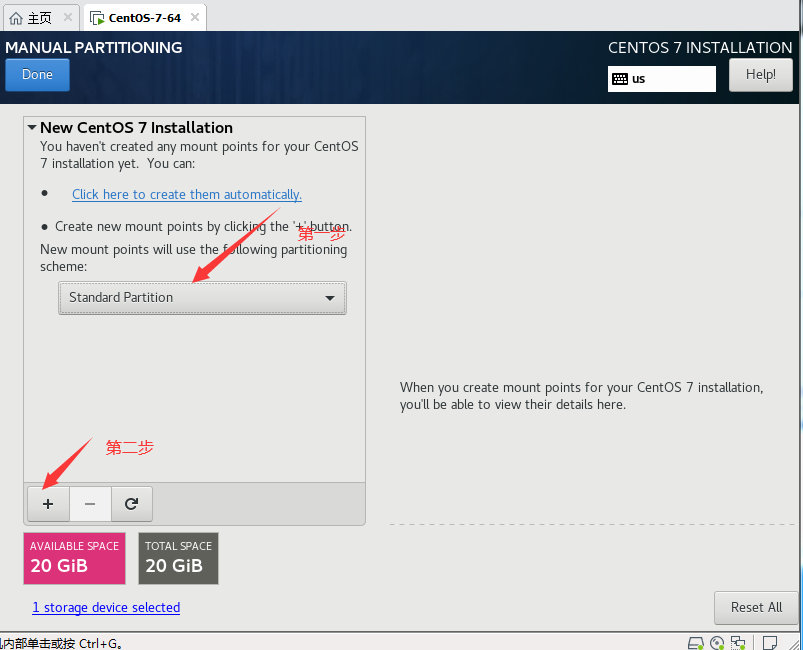
Task: Close the 主页 tab
Action: point(68,17)
